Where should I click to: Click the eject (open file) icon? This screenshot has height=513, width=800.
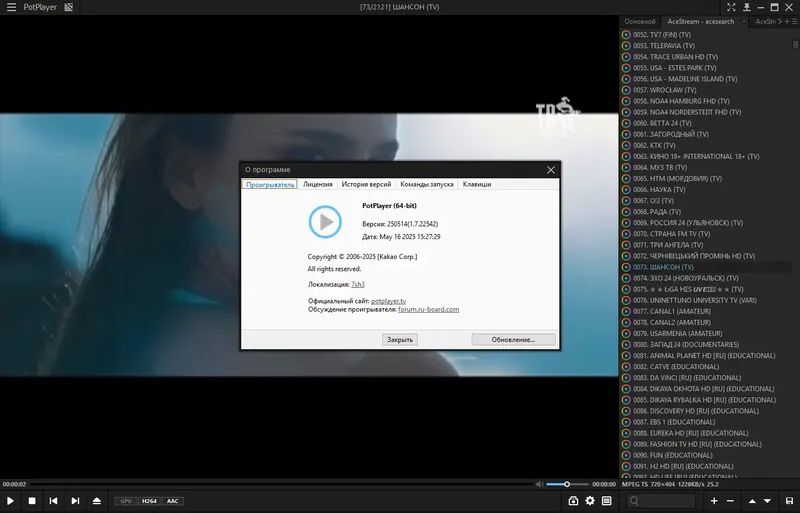97,501
